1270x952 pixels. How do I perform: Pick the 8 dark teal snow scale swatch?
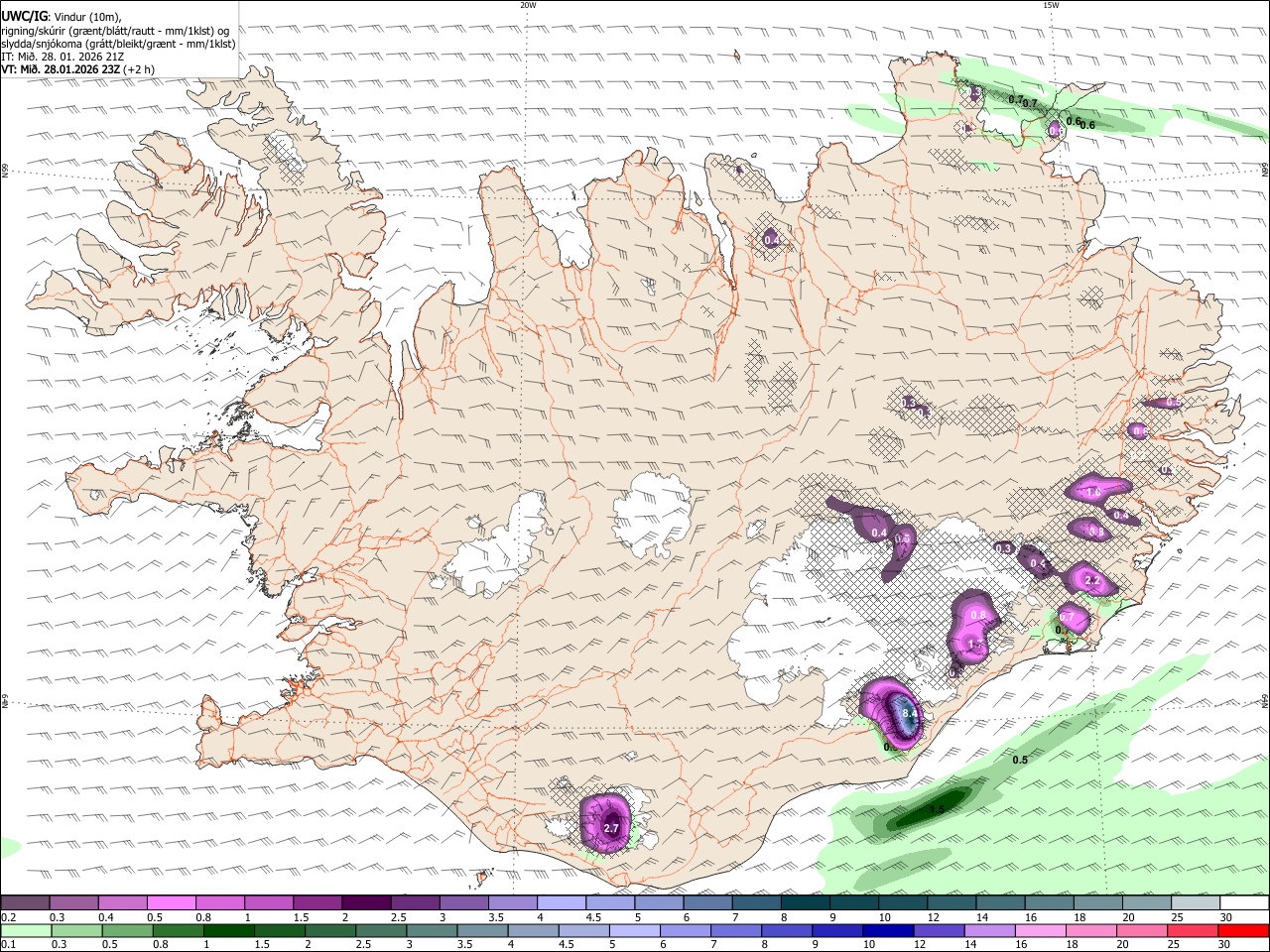[x=805, y=902]
